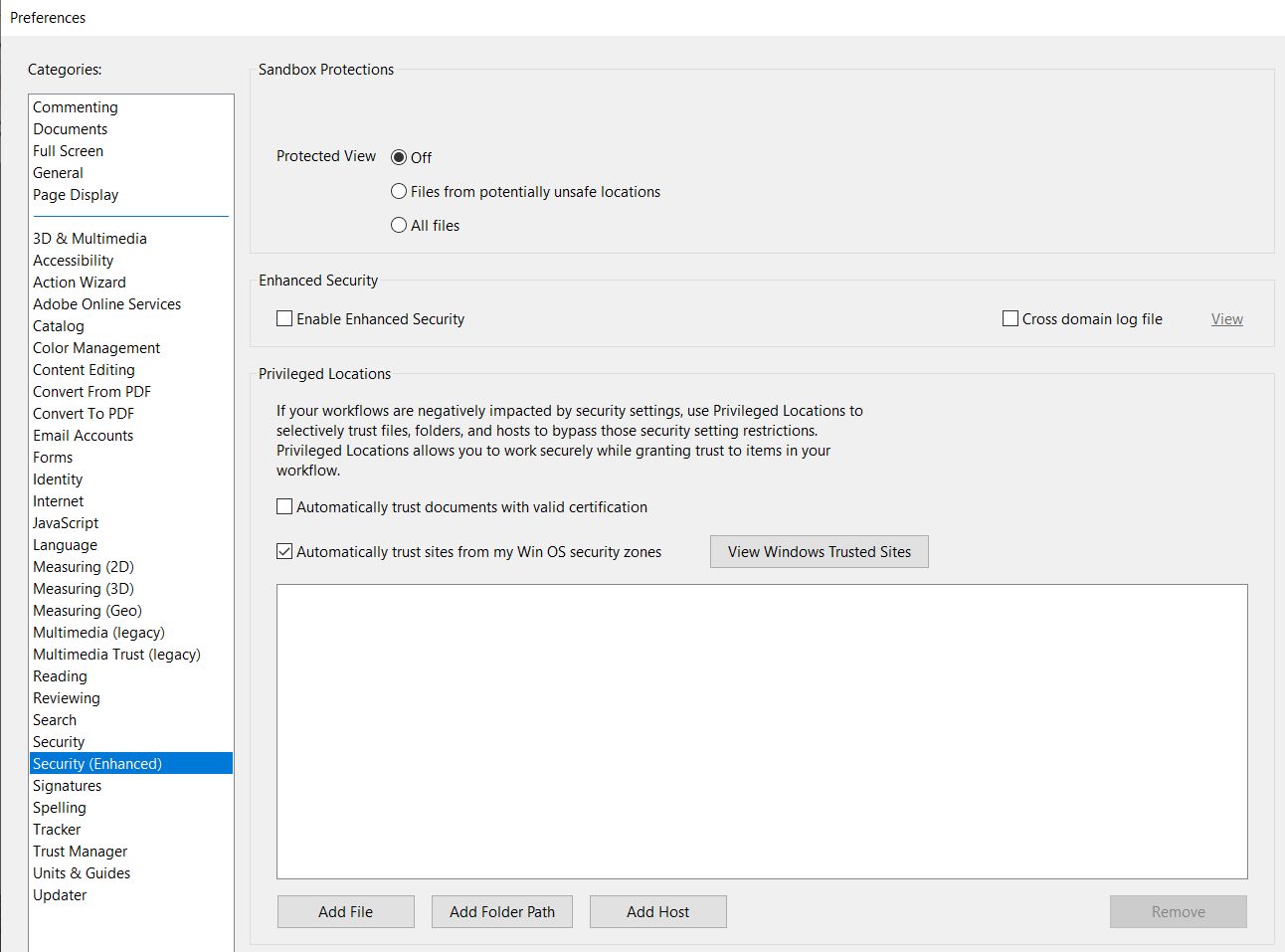Click inside the privileged locations list box
The image size is (1285, 952).
761,731
